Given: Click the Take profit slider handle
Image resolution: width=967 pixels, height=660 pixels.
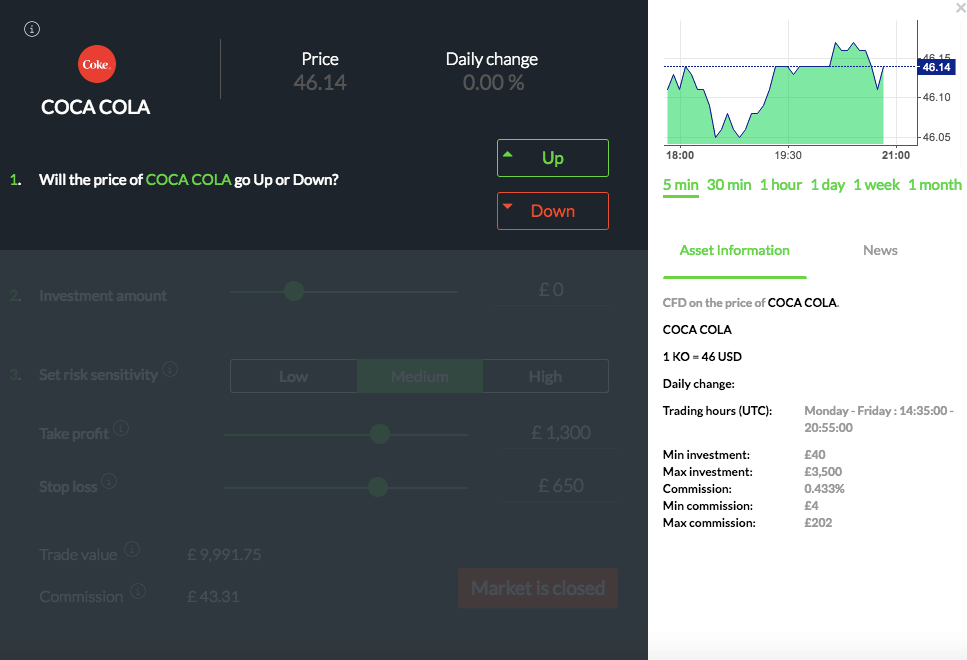Looking at the screenshot, I should [380, 434].
